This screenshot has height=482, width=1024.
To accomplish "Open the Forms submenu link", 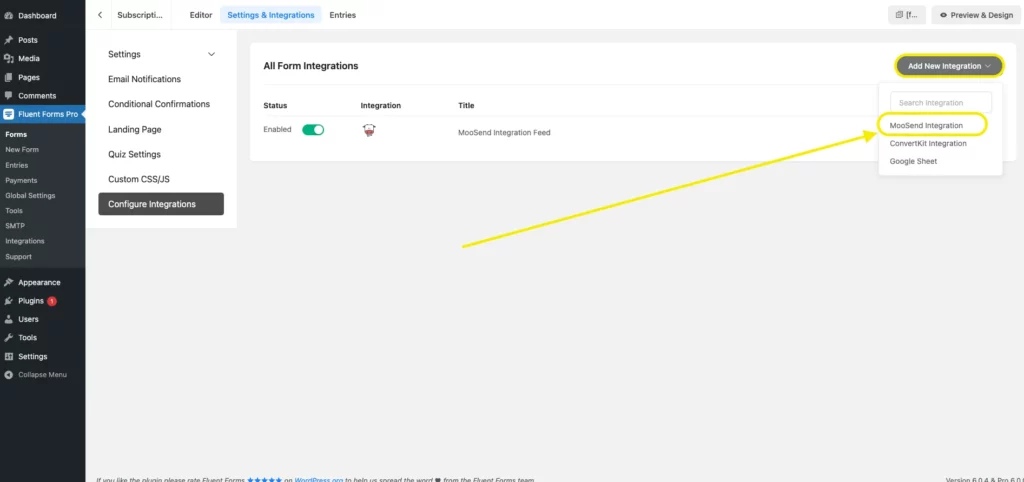I will pos(16,135).
